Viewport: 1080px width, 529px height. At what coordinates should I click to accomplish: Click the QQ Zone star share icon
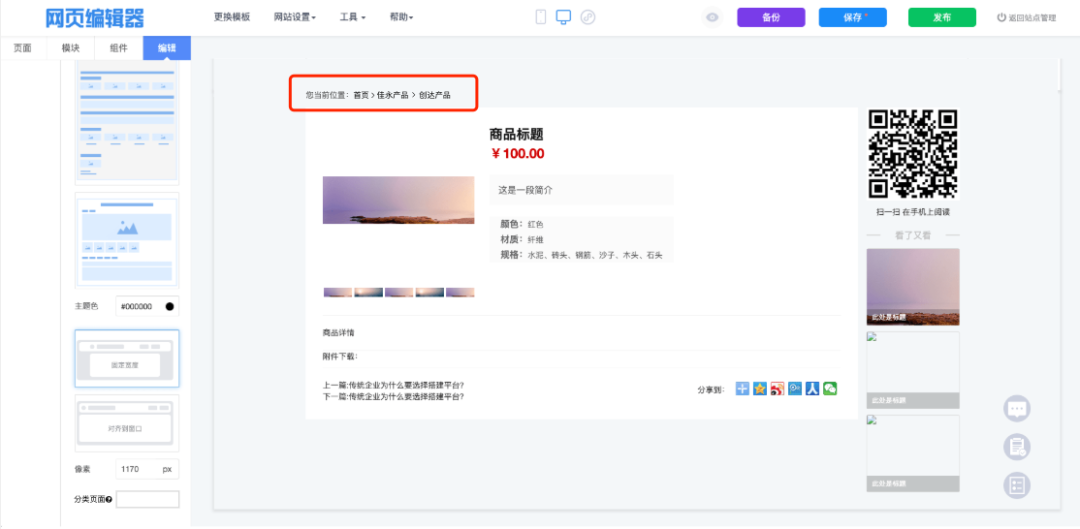[x=760, y=389]
